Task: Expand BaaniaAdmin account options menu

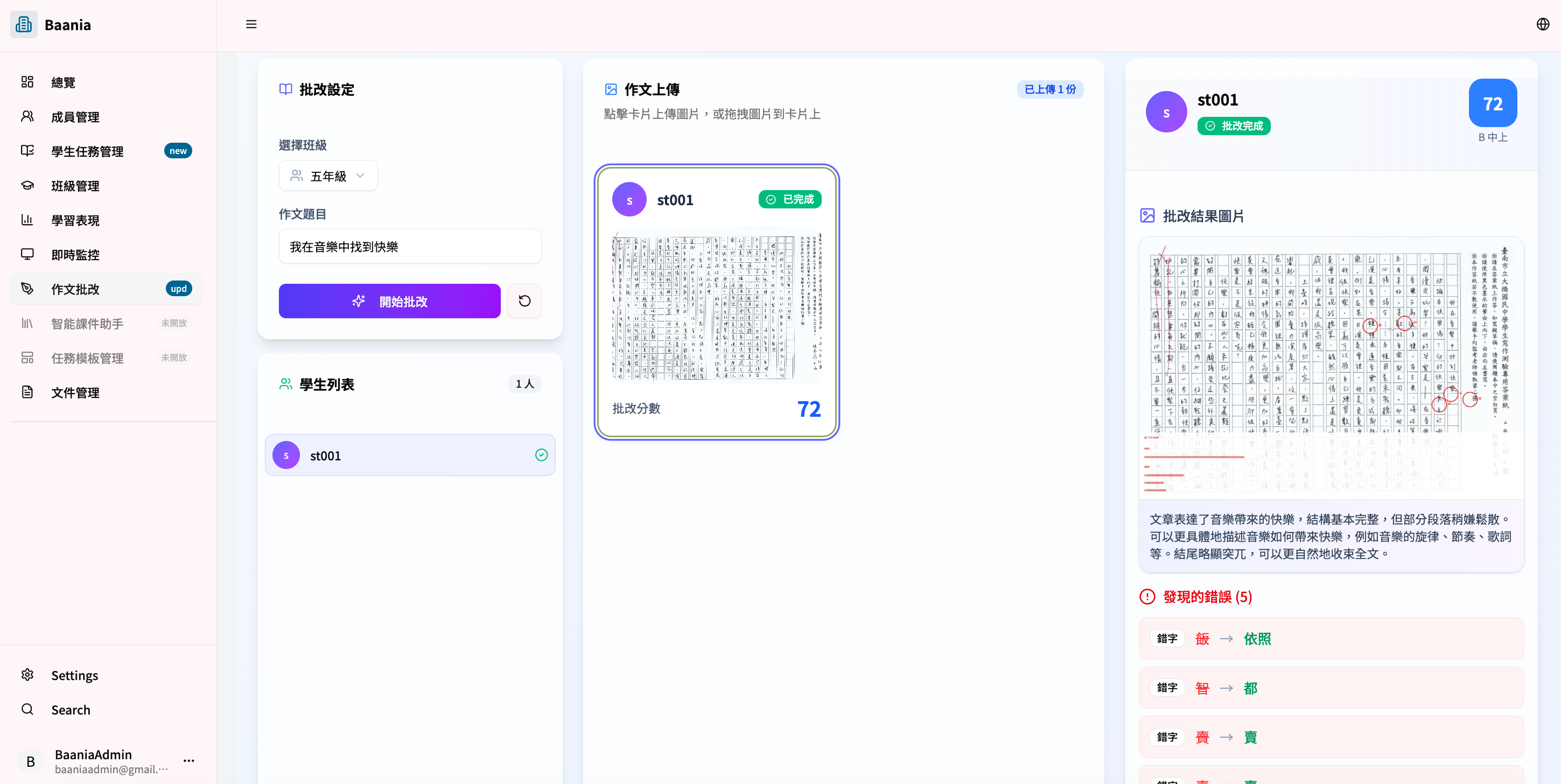Action: [x=188, y=761]
